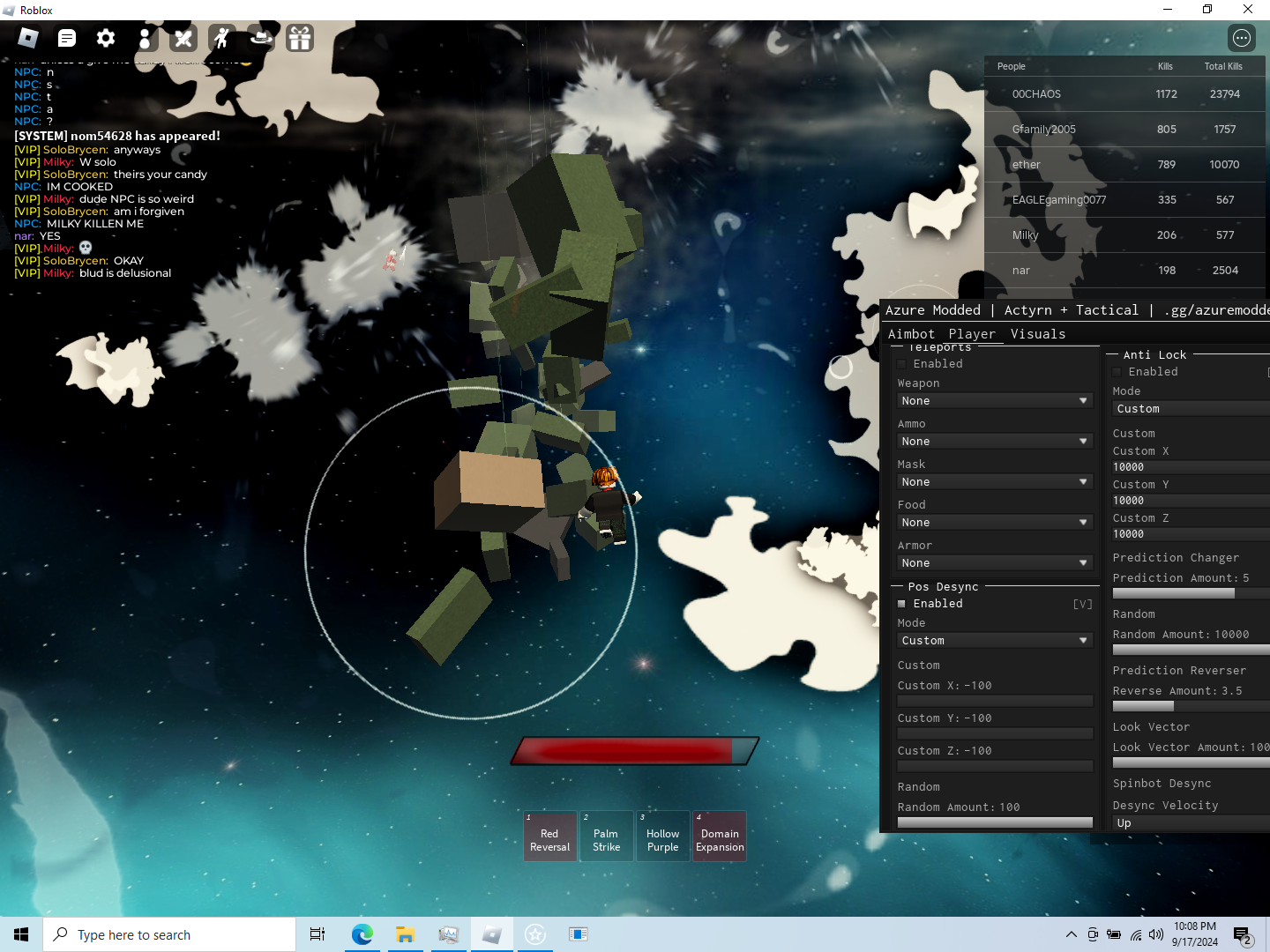Open the Roblox main menu icon
This screenshot has width=1270, height=952.
[x=28, y=38]
